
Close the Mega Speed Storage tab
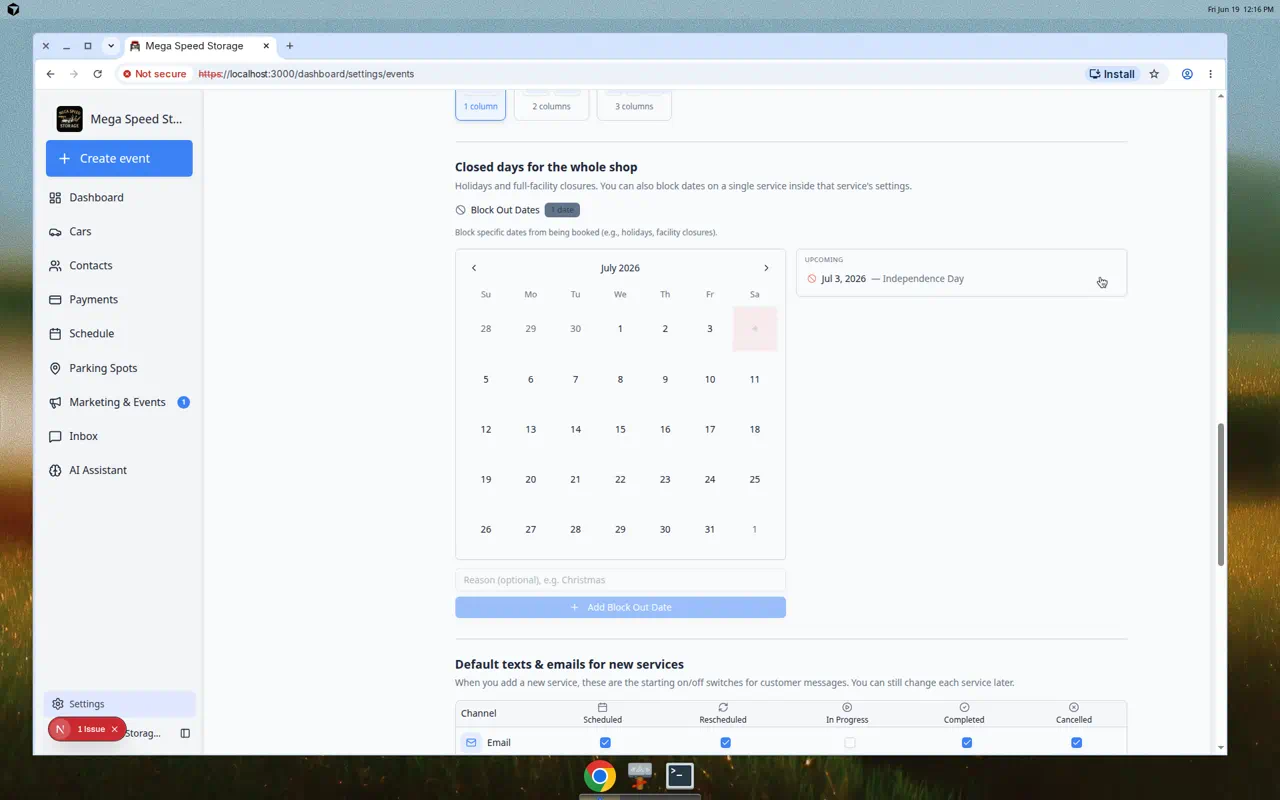pos(266,46)
